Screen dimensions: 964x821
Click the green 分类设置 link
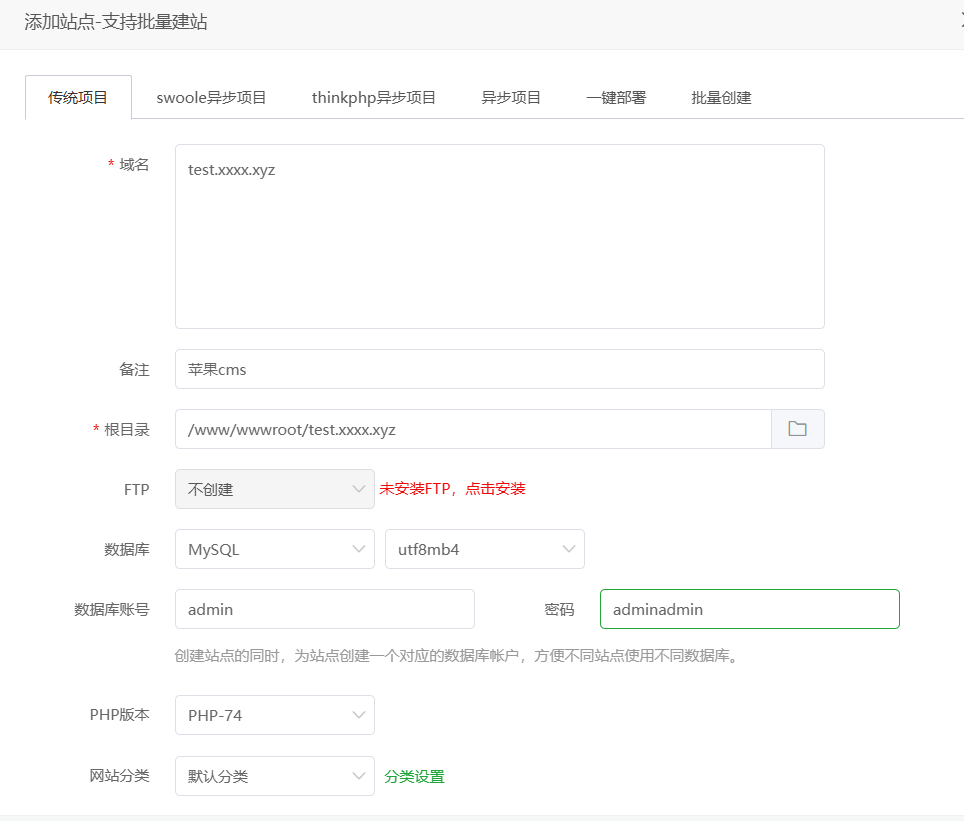pyautogui.click(x=414, y=777)
